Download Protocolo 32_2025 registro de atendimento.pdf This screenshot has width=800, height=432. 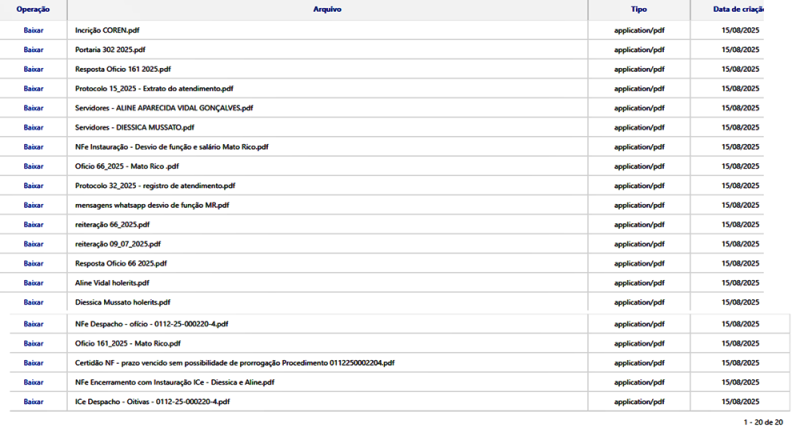coord(33,186)
